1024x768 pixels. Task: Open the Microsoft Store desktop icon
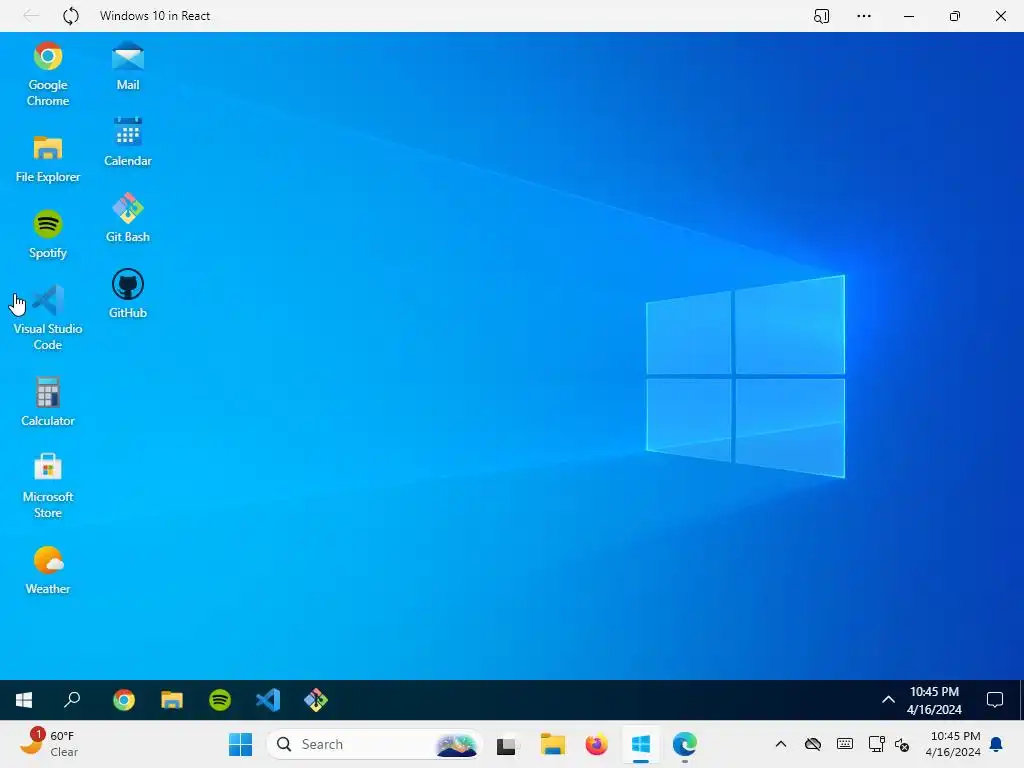[x=48, y=486]
